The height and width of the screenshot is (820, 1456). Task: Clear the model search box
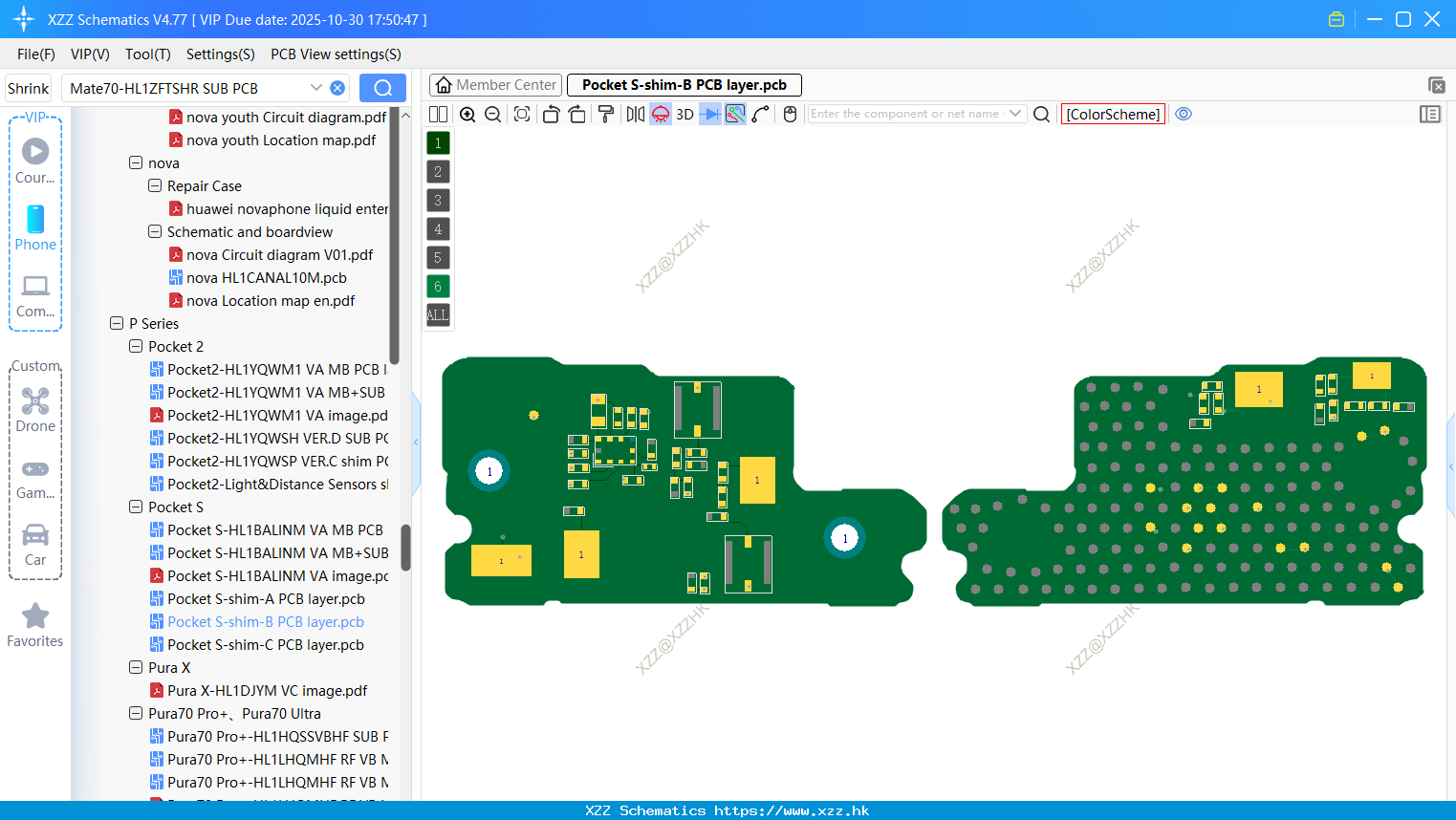click(337, 88)
